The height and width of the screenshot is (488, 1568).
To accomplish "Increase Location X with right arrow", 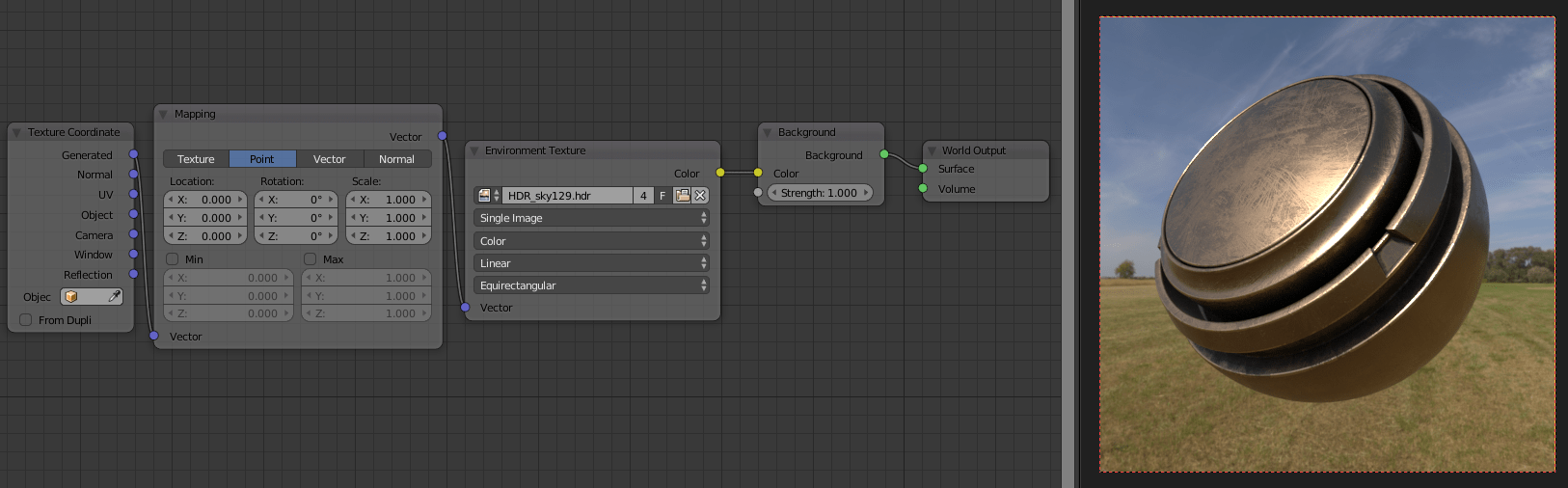I will [241, 200].
